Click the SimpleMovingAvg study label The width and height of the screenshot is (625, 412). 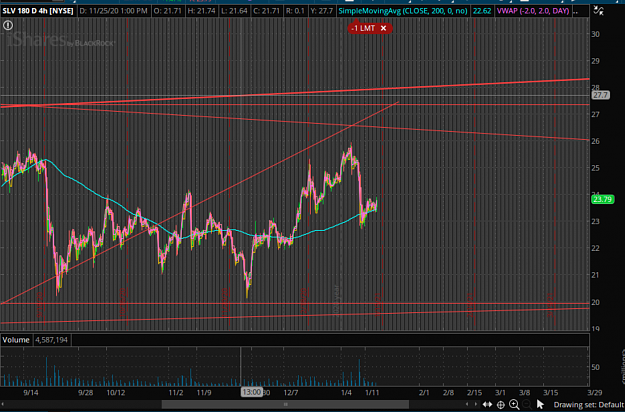click(403, 11)
